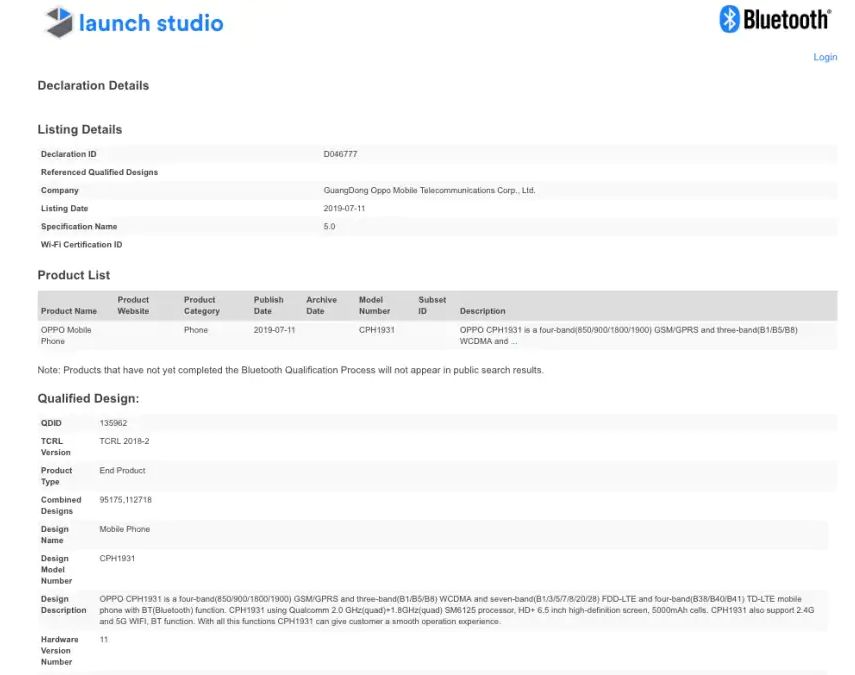Click the Product List heading

pos(74,275)
